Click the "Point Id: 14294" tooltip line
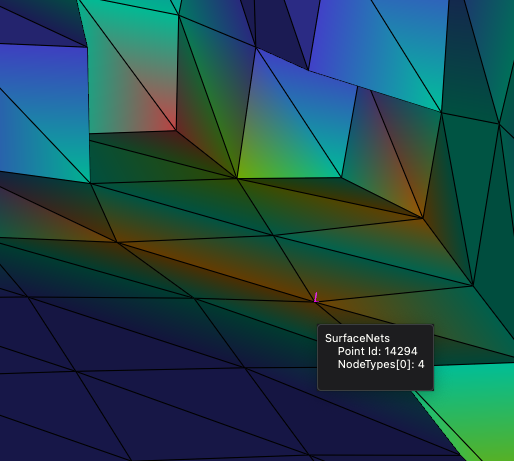Viewport: 514px width, 461px height. [377, 351]
